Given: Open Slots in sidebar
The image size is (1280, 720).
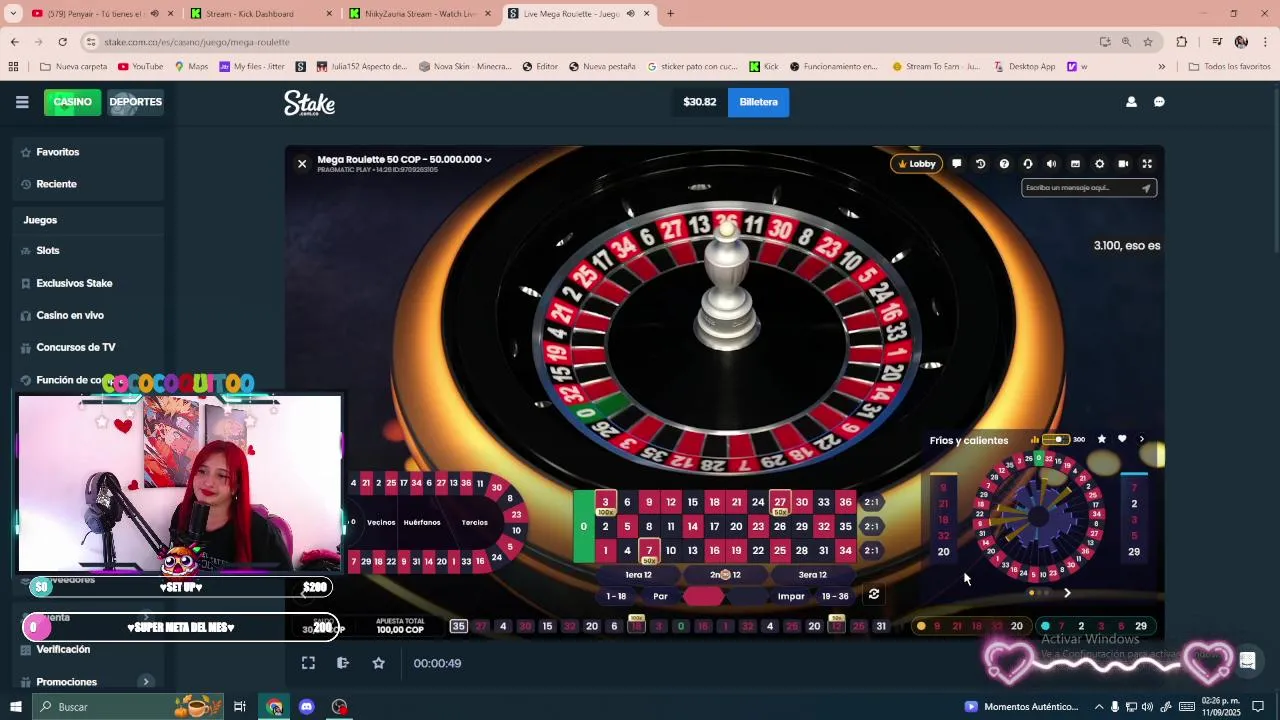Looking at the screenshot, I should coord(48,251).
